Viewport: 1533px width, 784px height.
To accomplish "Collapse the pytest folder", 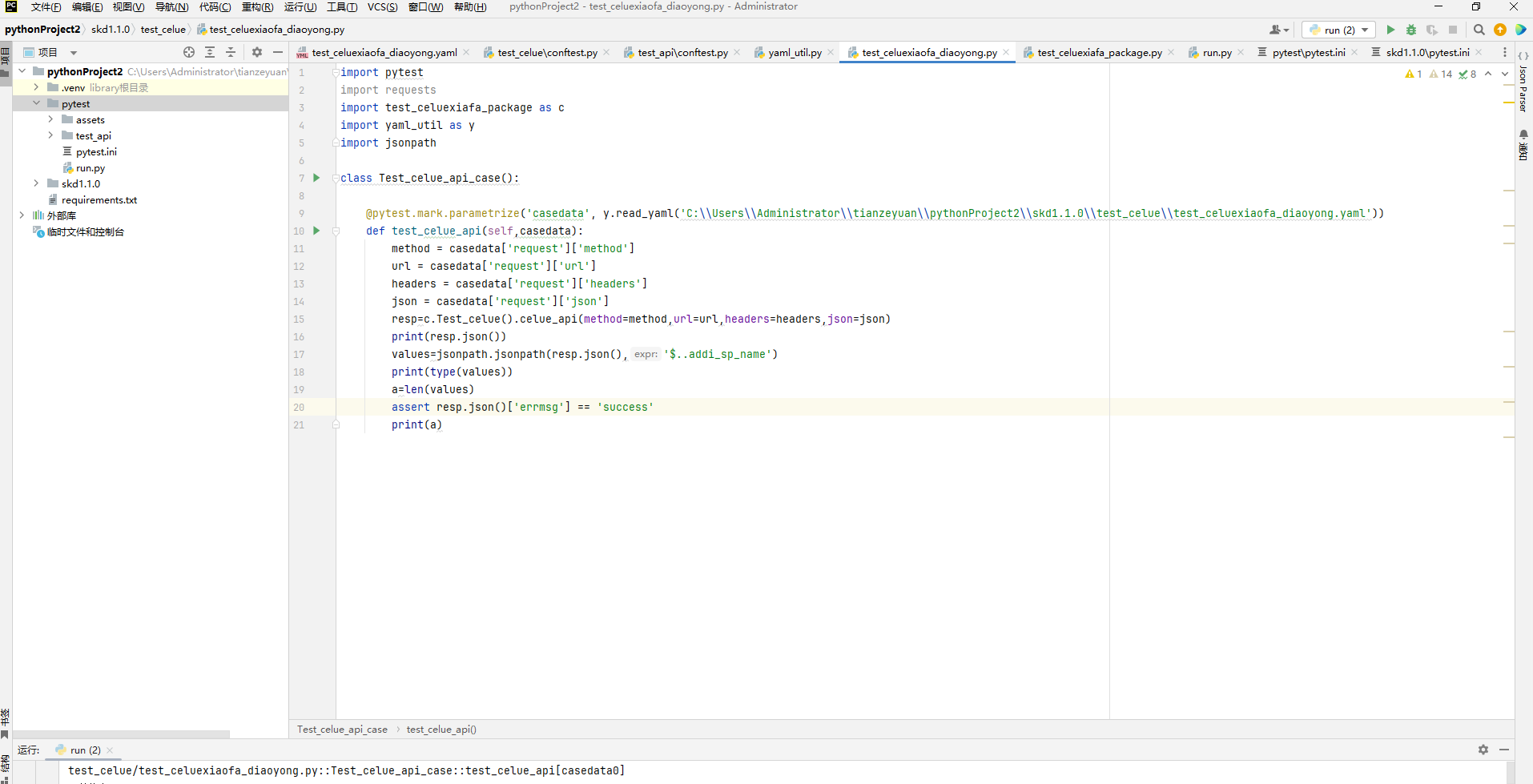I will coord(36,103).
